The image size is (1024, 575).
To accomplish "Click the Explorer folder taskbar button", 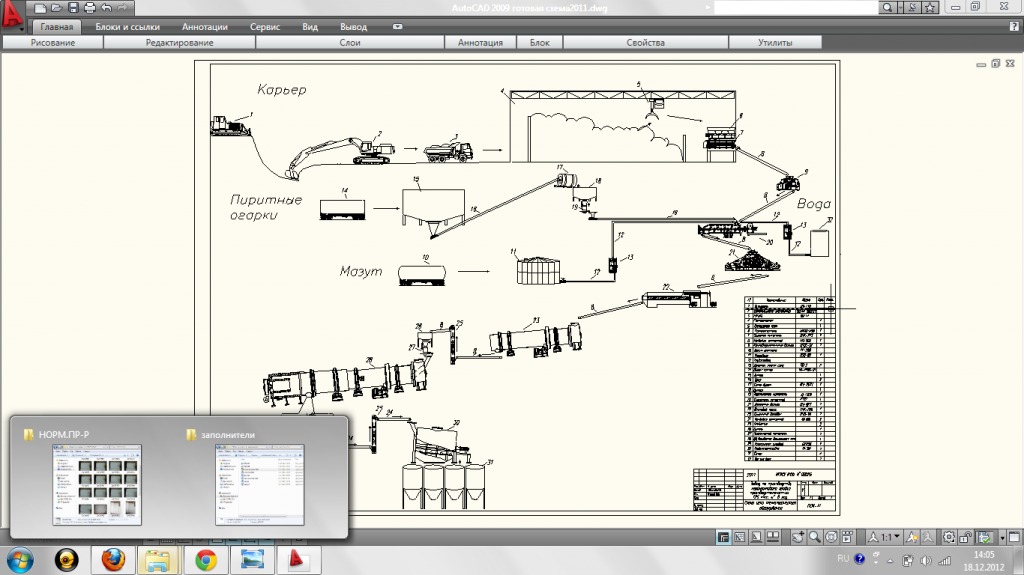I will tap(159, 560).
